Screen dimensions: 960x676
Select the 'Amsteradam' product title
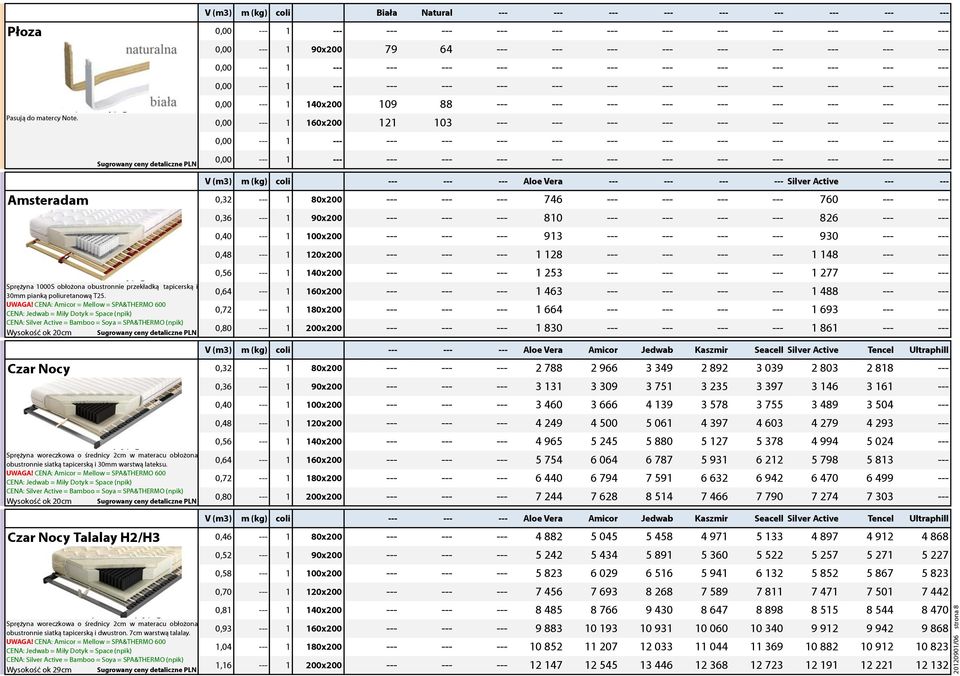click(x=48, y=200)
